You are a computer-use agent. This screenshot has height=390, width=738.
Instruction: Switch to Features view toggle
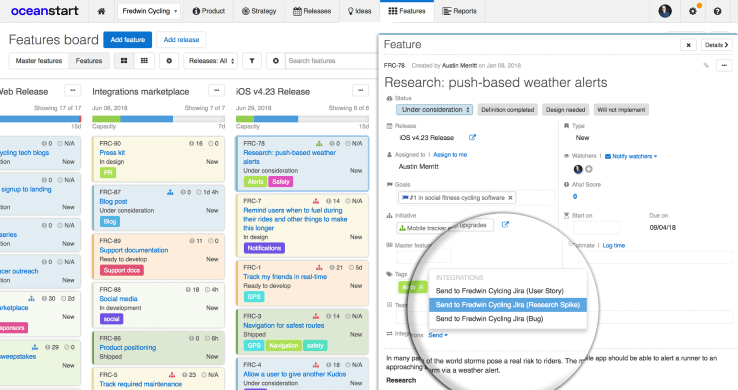[89, 61]
